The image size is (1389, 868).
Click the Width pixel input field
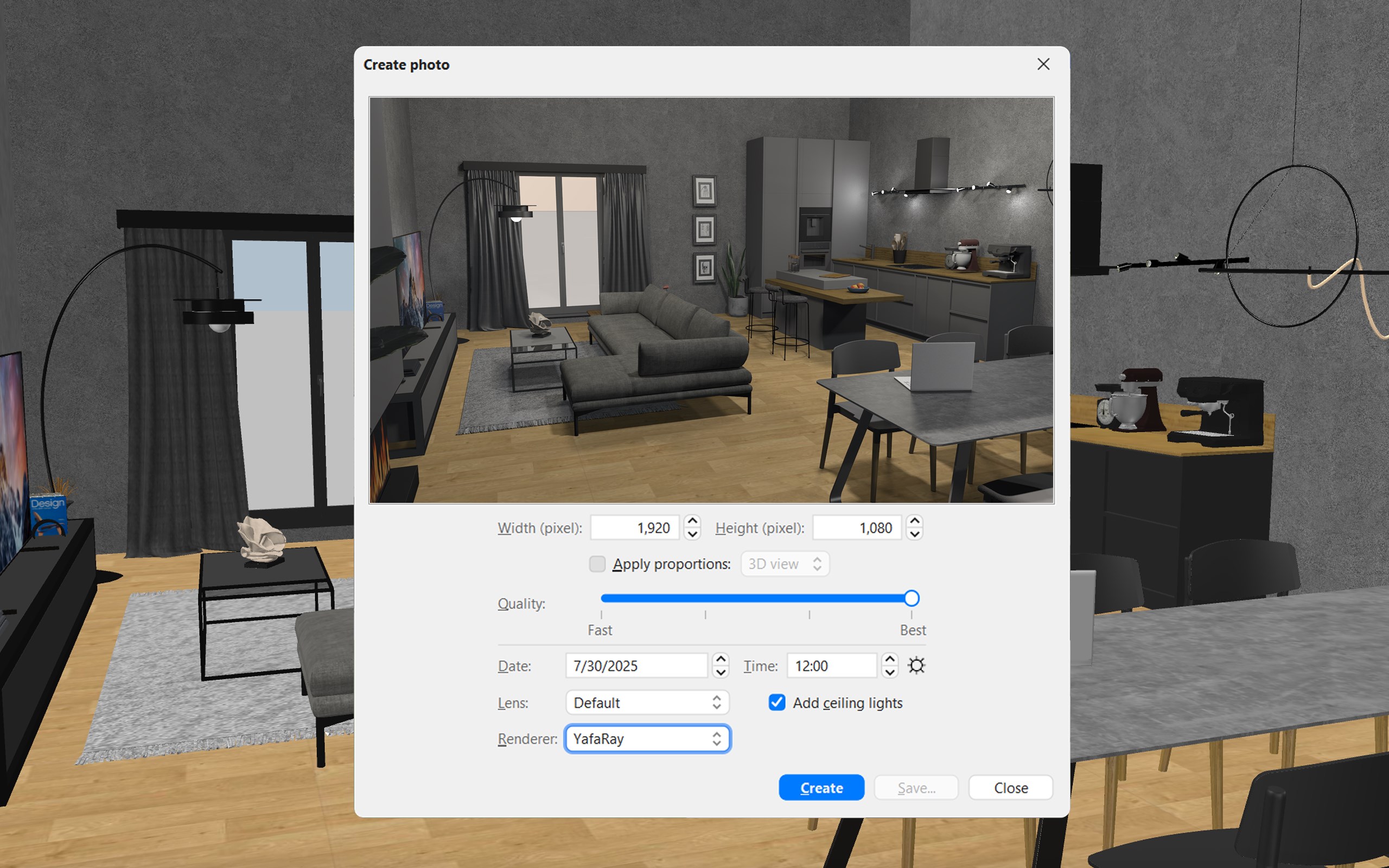[x=635, y=527]
